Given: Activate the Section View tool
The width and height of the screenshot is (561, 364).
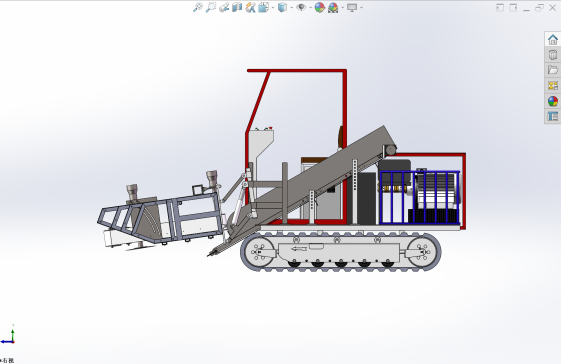Looking at the screenshot, I should [237, 7].
